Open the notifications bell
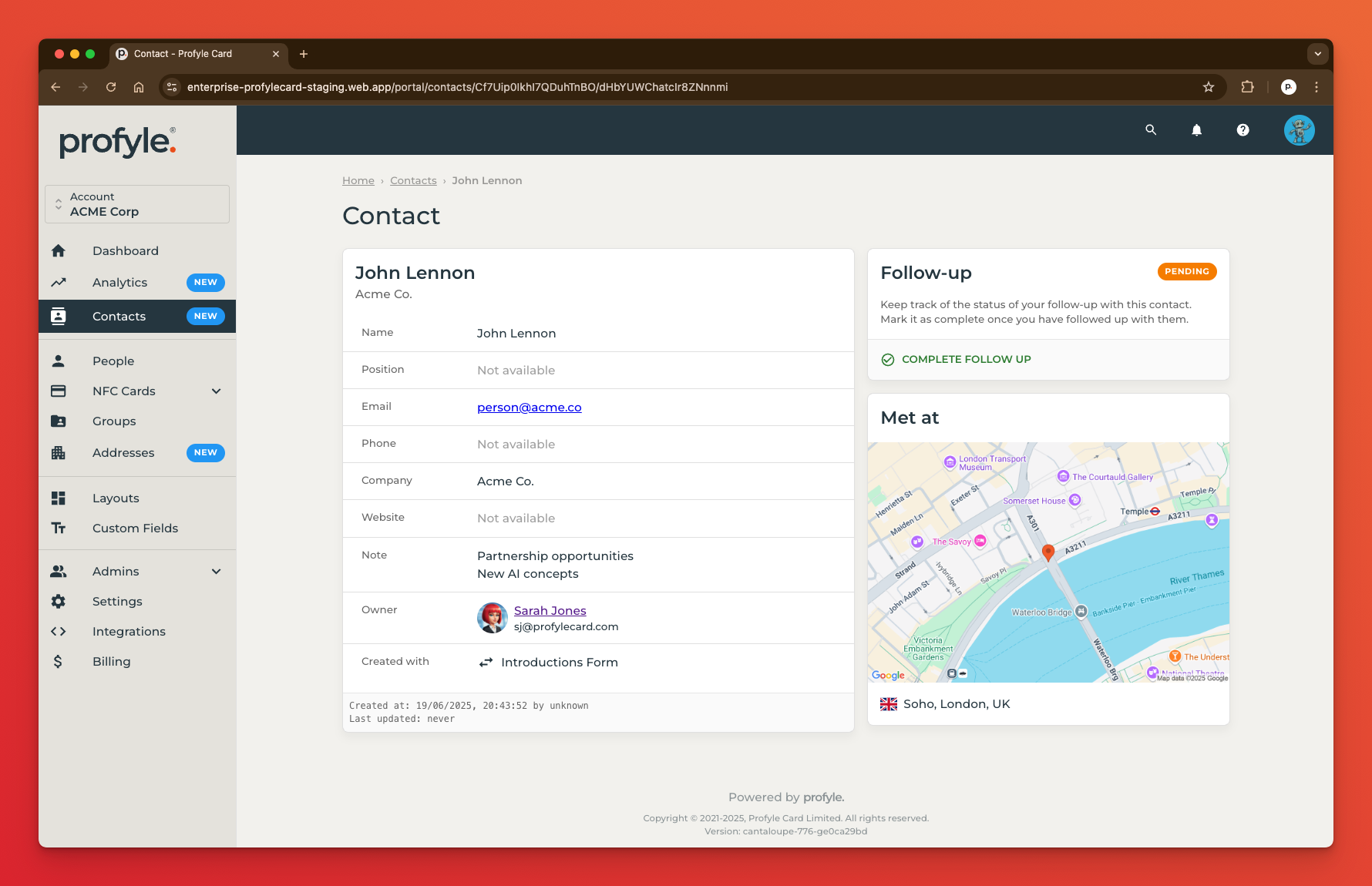Viewport: 1372px width, 886px height. [1197, 130]
